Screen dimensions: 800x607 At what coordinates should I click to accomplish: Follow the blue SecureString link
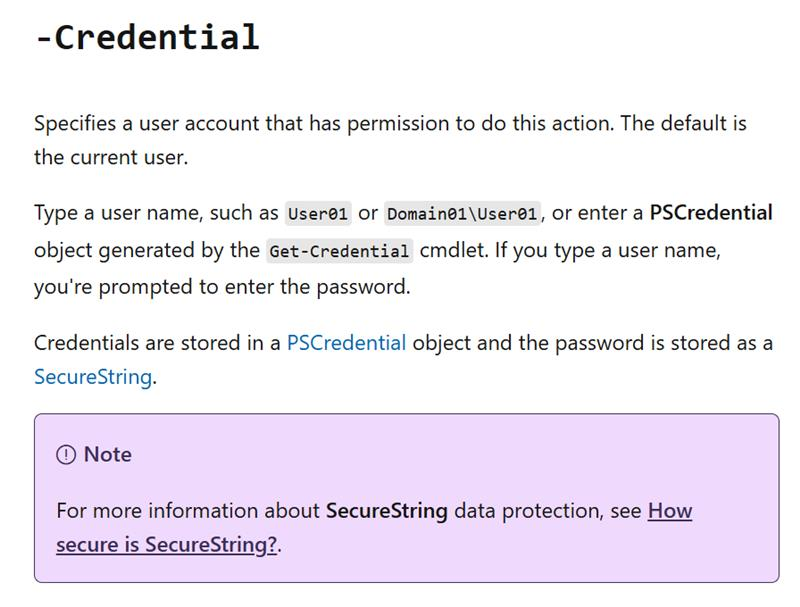click(93, 377)
